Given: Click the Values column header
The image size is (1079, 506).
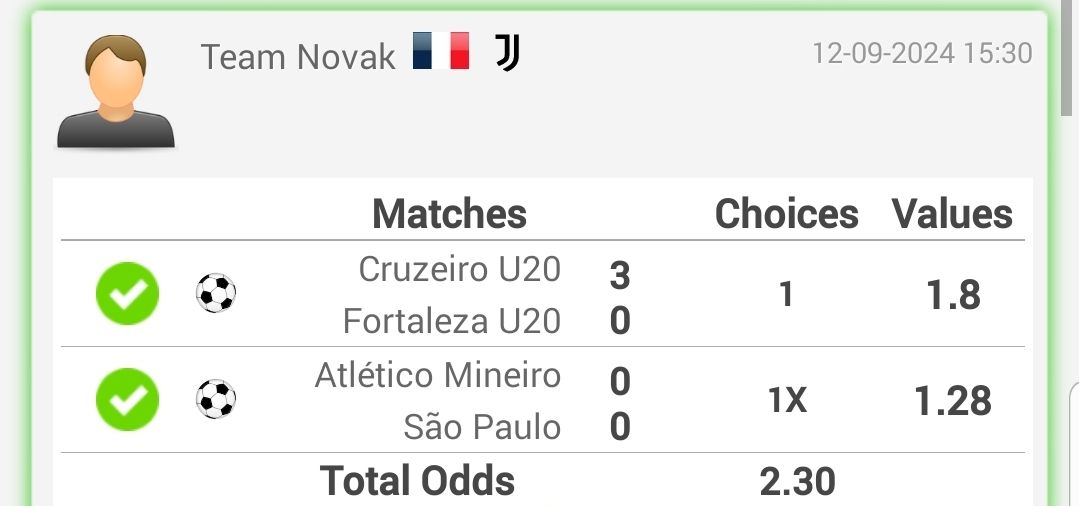Looking at the screenshot, I should (x=952, y=213).
